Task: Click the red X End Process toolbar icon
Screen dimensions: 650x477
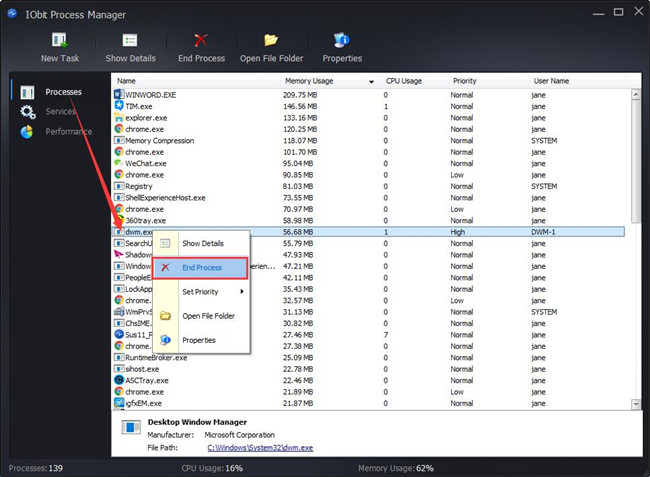Action: pos(201,41)
